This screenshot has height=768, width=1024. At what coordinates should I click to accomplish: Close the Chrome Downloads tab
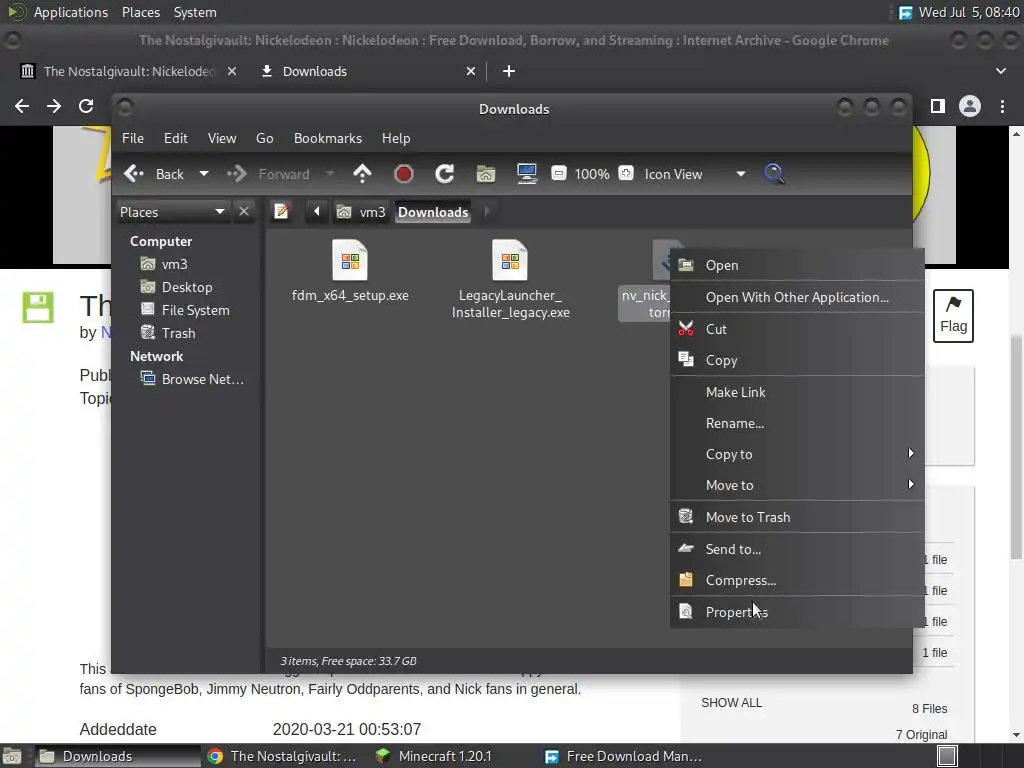pos(471,71)
